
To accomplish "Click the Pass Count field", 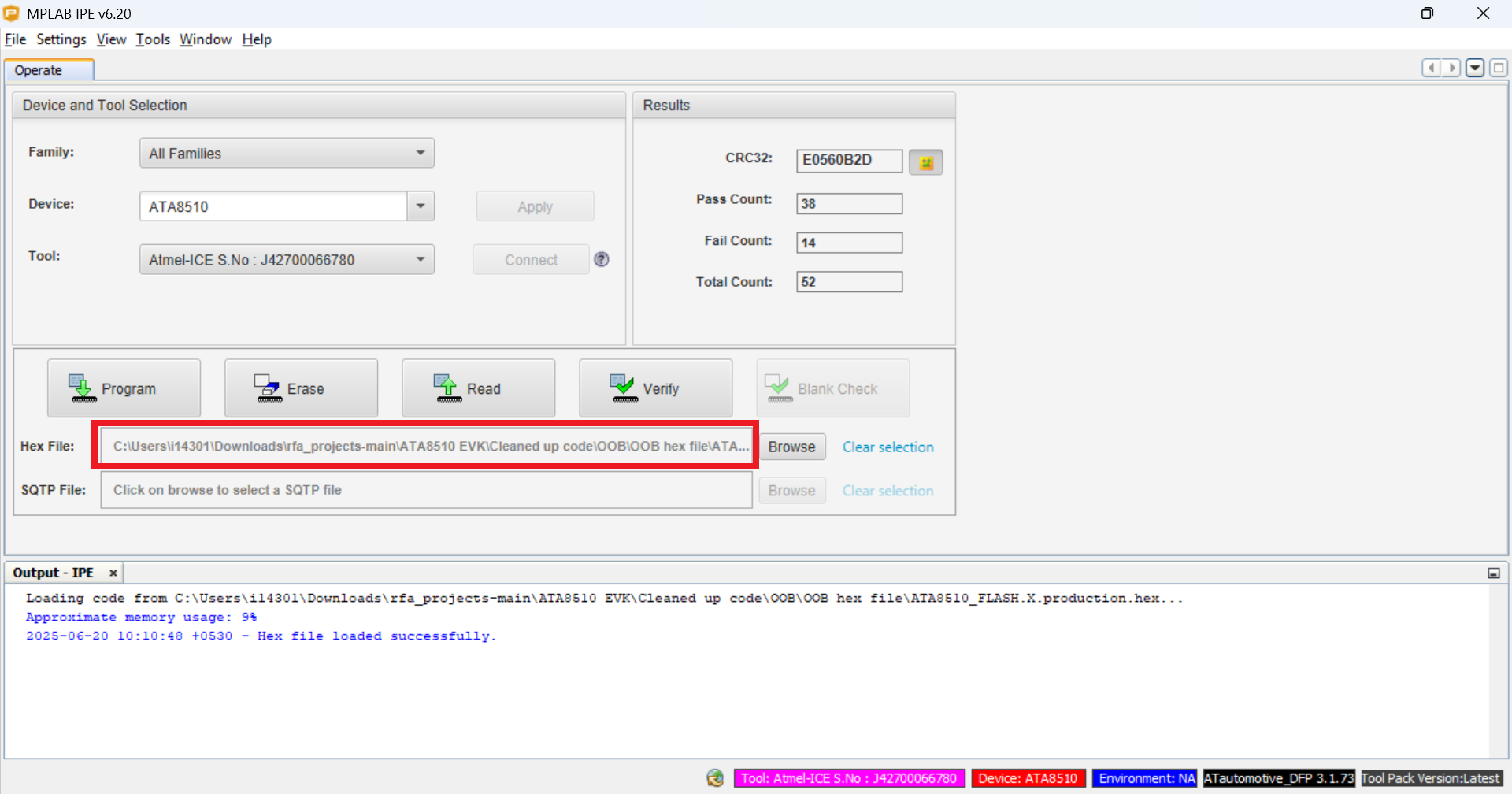I will [x=849, y=203].
